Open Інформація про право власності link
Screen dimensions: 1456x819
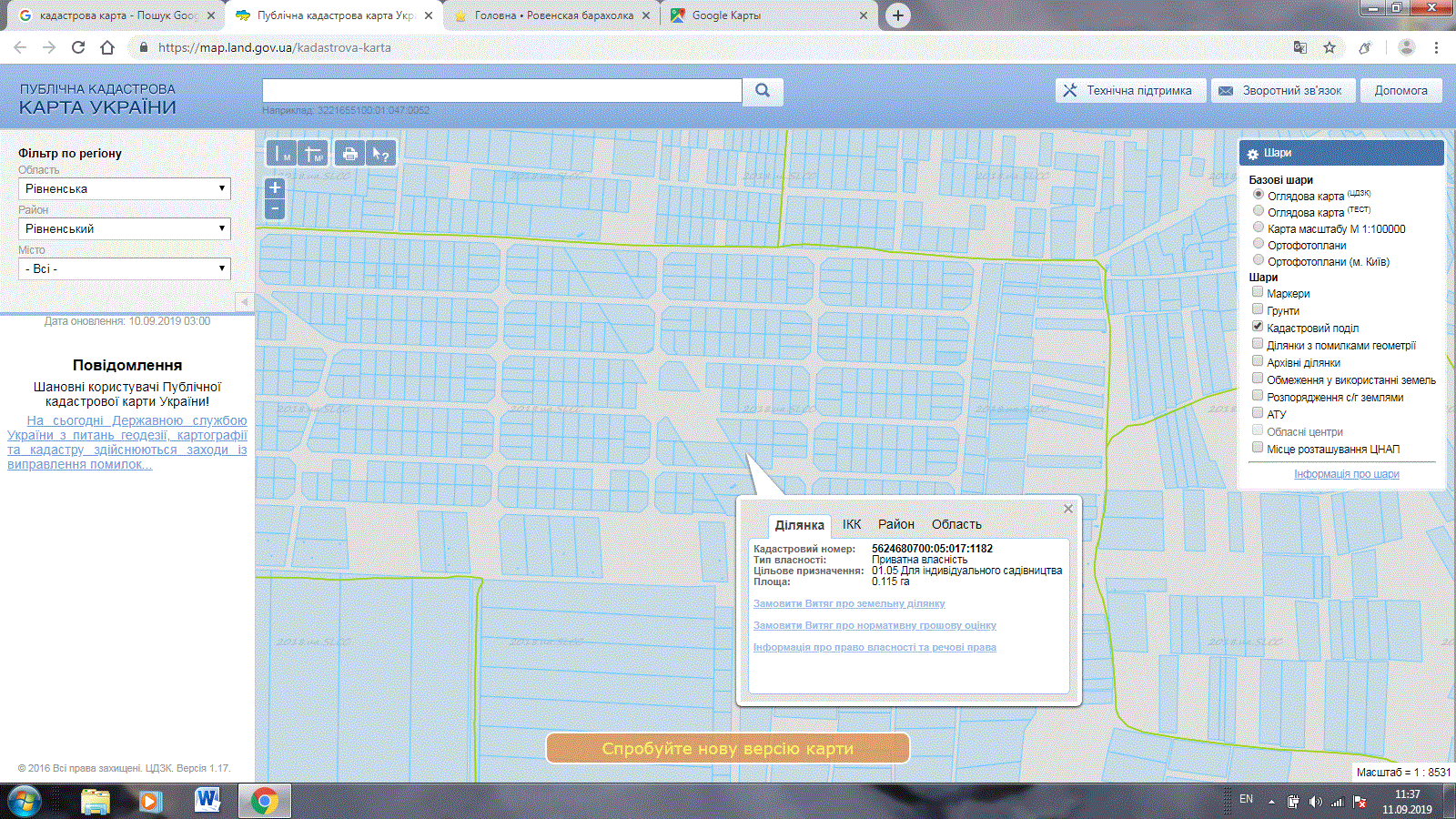point(875,647)
